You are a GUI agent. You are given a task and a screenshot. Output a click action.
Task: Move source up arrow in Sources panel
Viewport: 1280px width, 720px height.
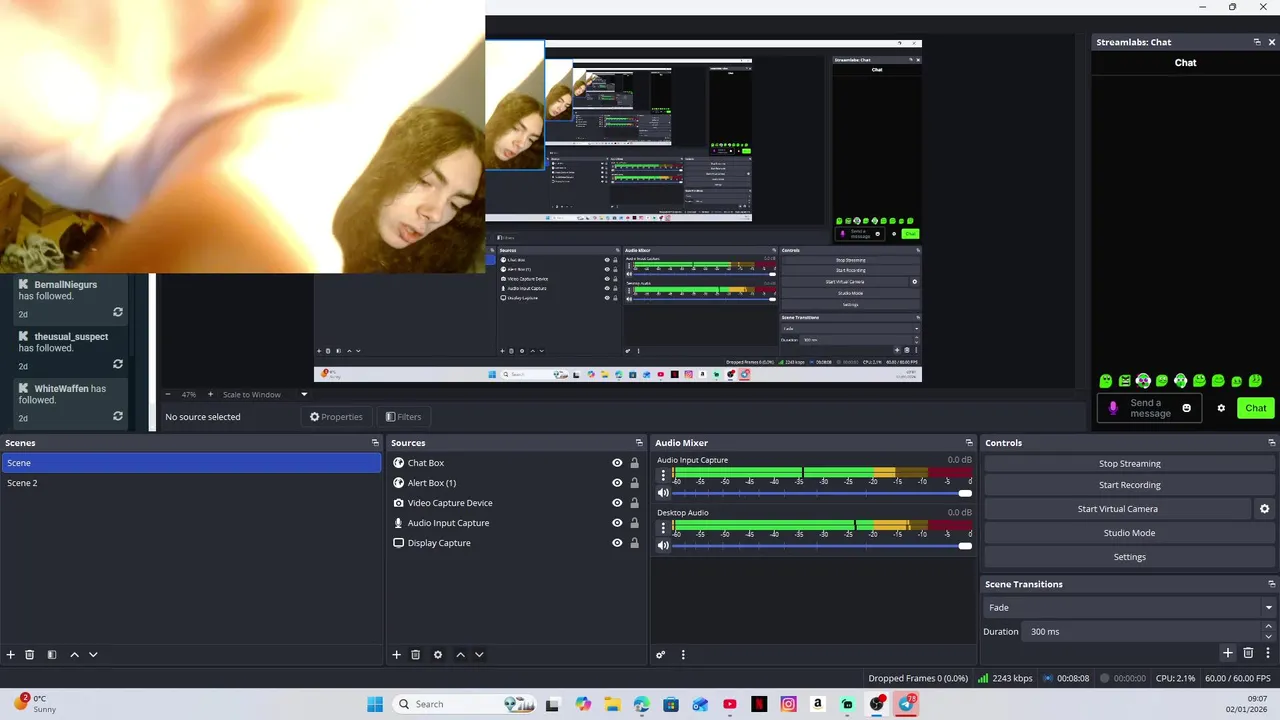[460, 655]
